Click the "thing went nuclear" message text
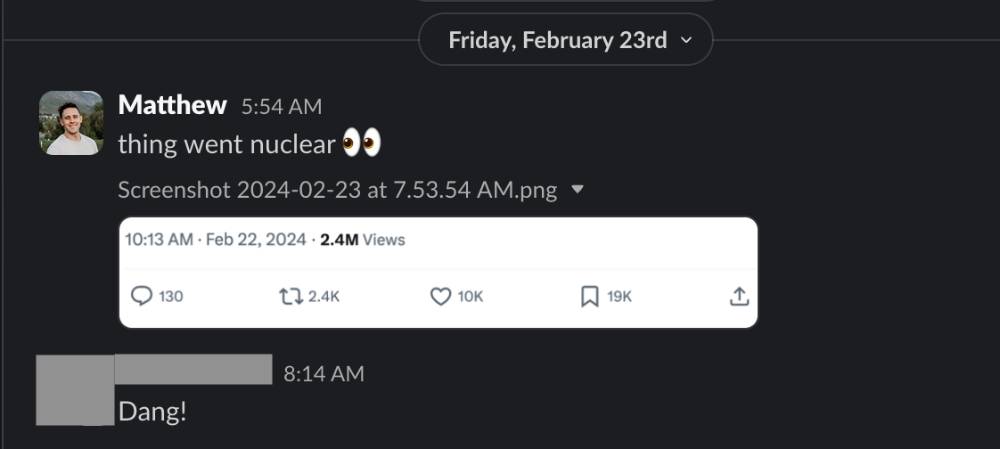The width and height of the screenshot is (1000, 449). [x=226, y=144]
